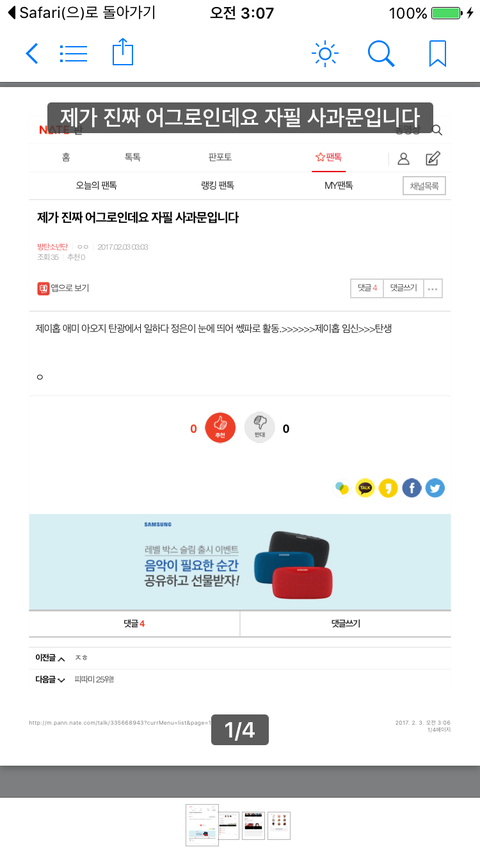The height and width of the screenshot is (854, 480).
Task: Switch to the 팬톡 tab
Action: [x=329, y=157]
